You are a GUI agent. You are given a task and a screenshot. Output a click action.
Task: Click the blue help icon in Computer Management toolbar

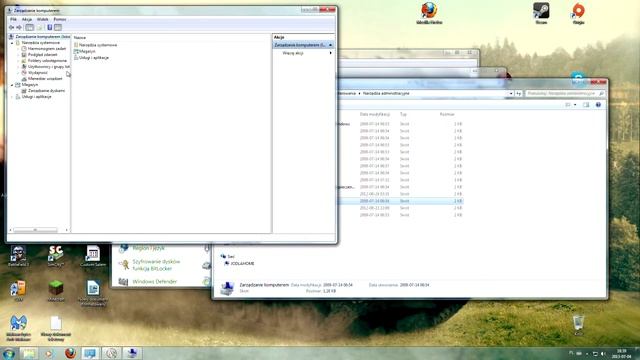coord(50,27)
